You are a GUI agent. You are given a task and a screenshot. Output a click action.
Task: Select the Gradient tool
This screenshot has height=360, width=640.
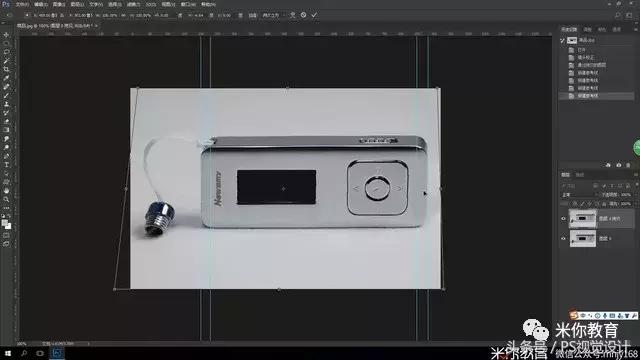point(6,130)
